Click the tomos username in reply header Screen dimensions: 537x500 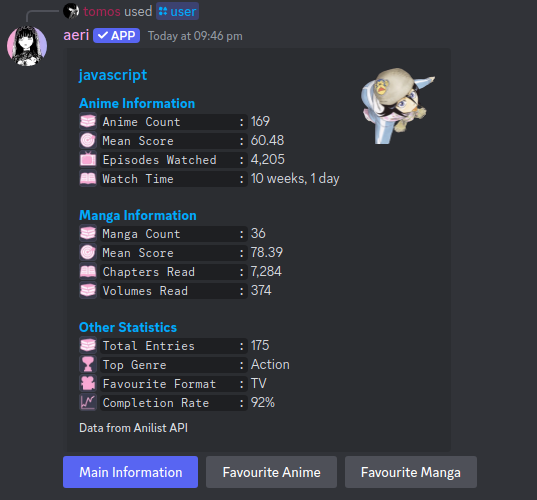coord(102,11)
